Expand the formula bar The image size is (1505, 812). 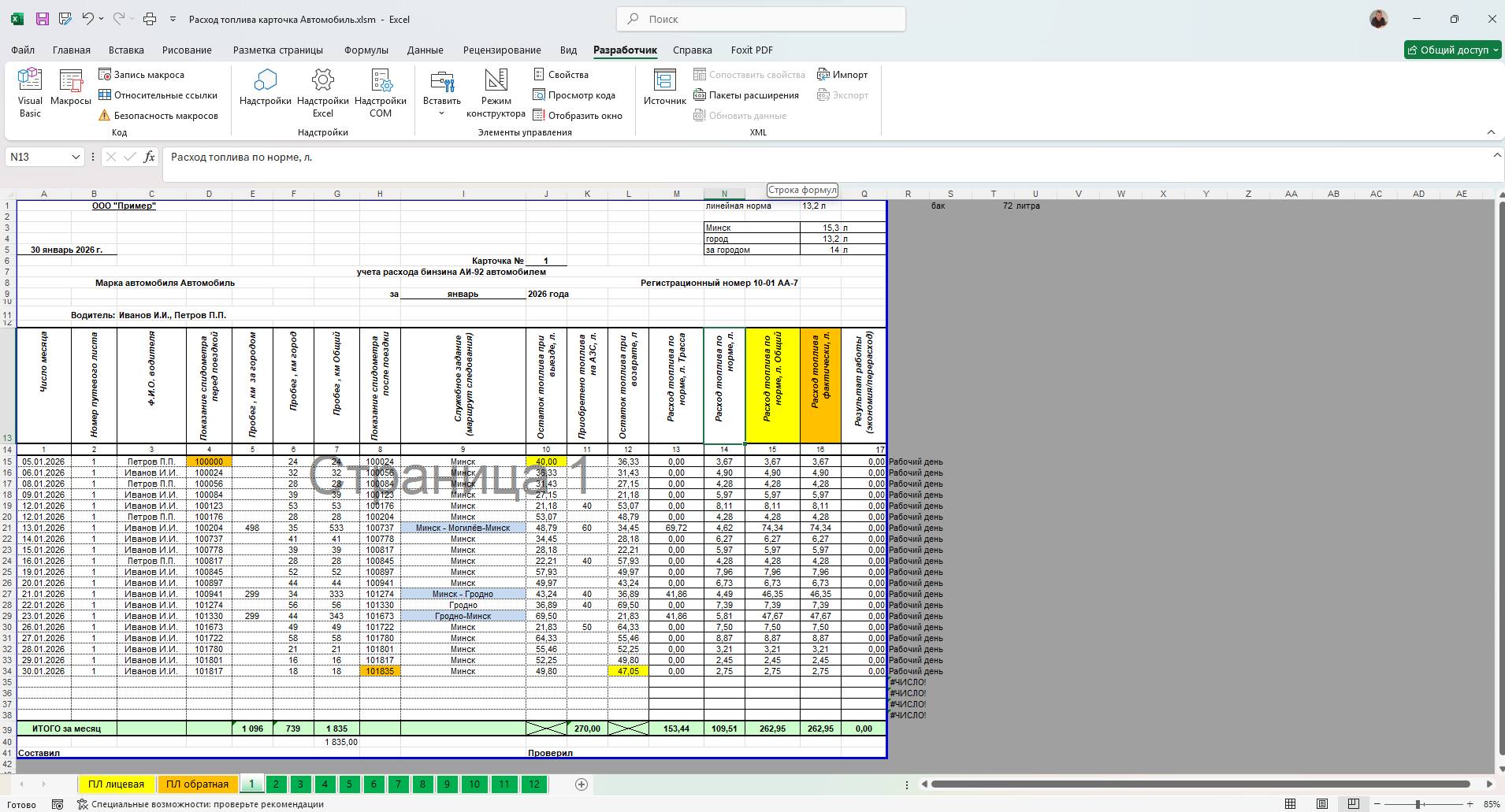tap(1496, 155)
